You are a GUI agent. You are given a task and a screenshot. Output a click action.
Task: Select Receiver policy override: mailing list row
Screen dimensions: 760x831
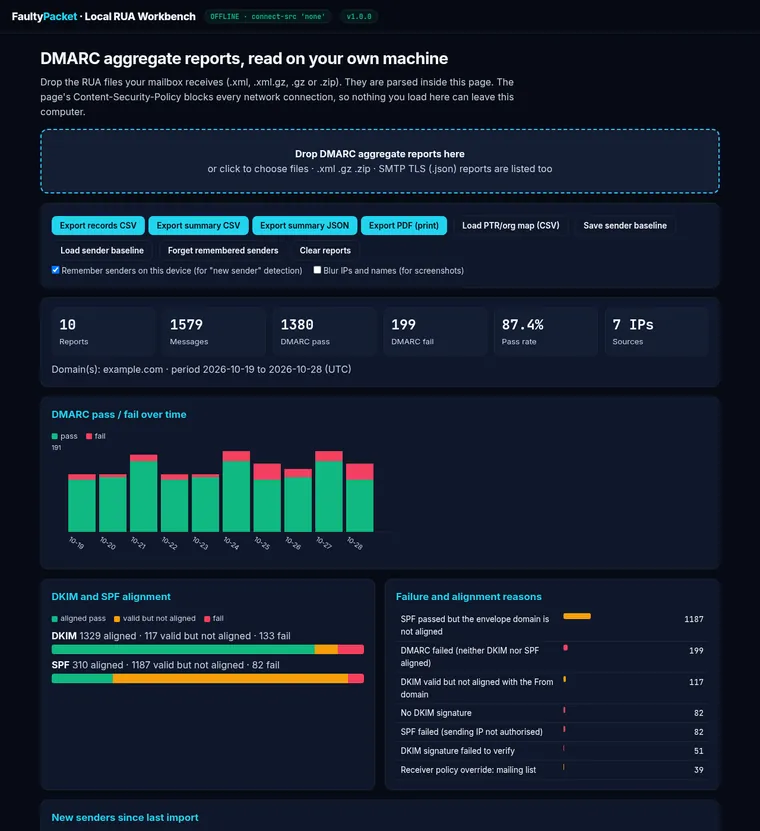[x=552, y=770]
